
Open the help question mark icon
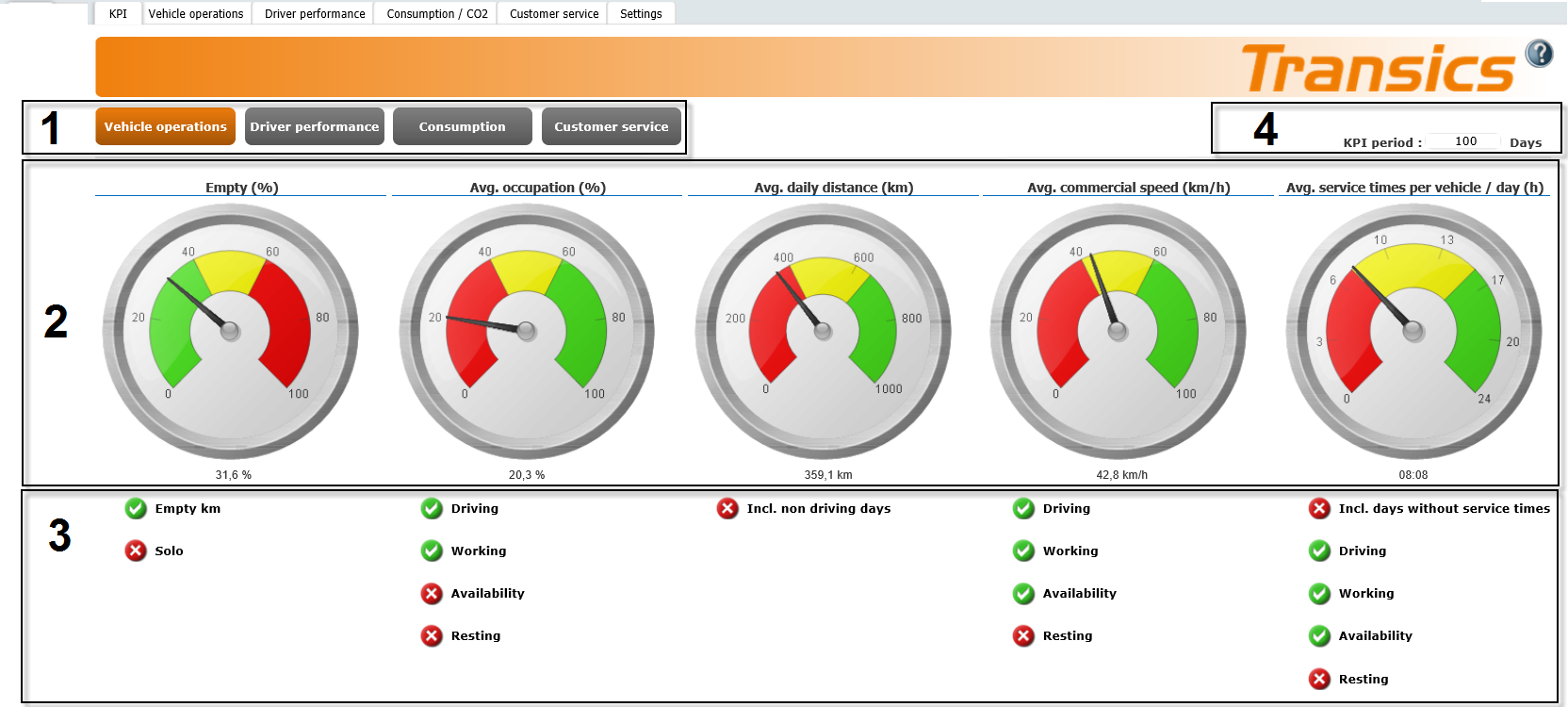coord(1539,54)
